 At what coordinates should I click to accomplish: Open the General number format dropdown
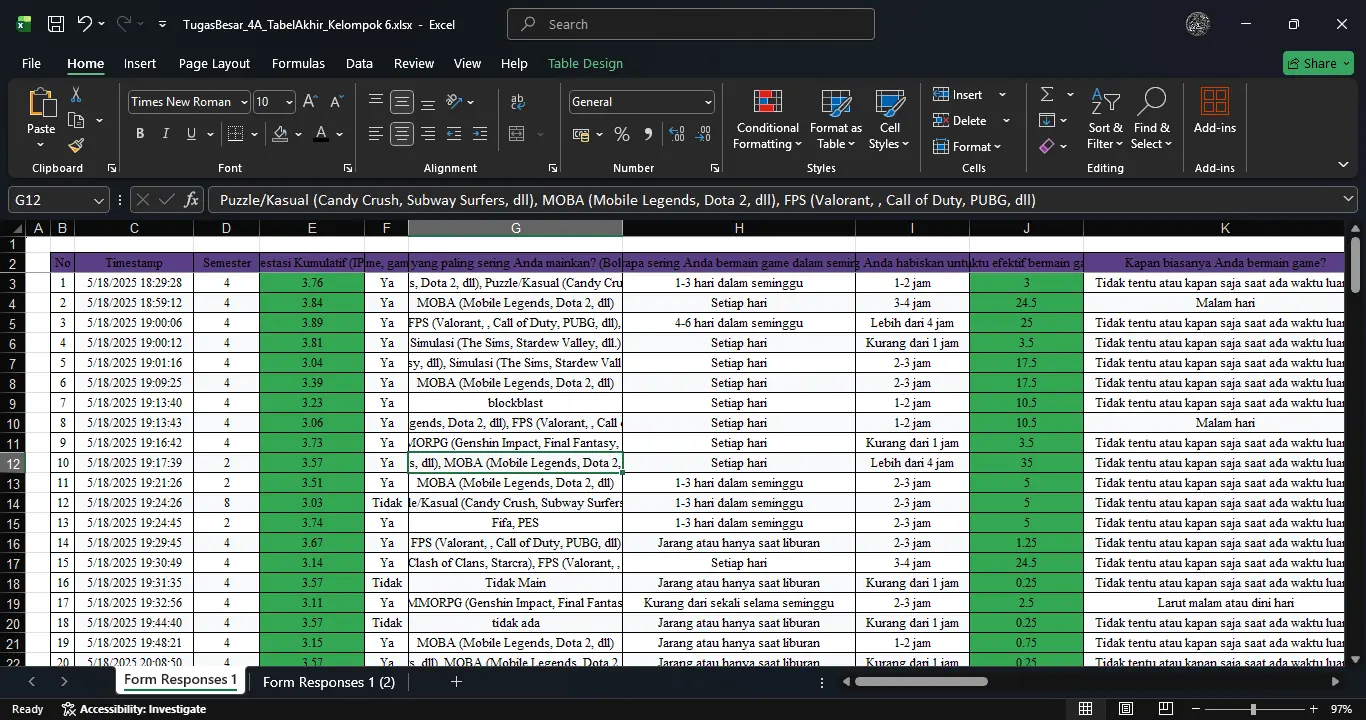click(709, 102)
